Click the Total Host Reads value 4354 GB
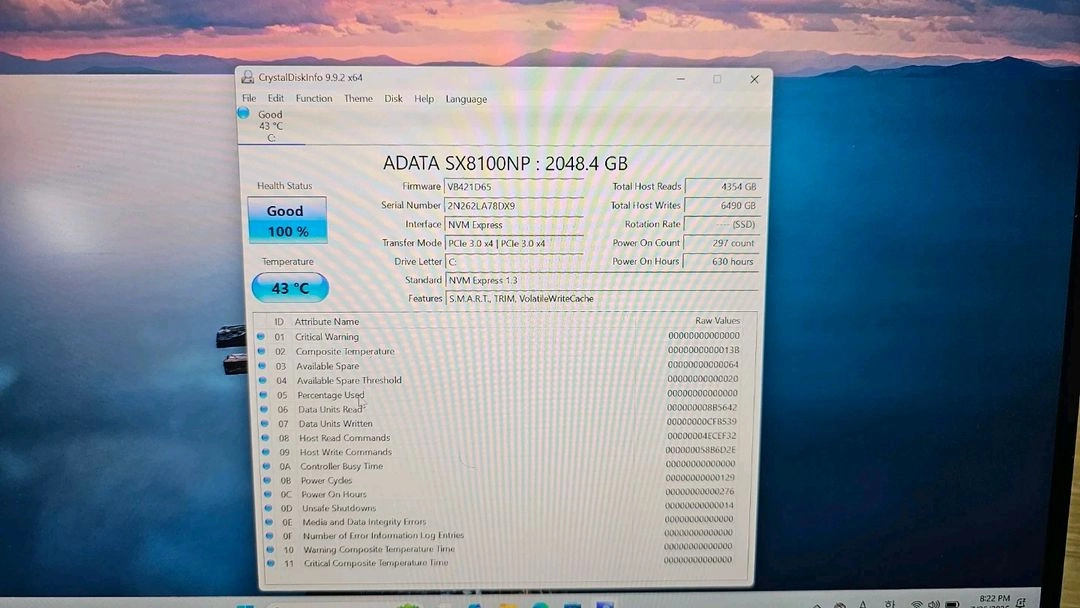Viewport: 1080px width, 608px height. pyautogui.click(x=723, y=187)
